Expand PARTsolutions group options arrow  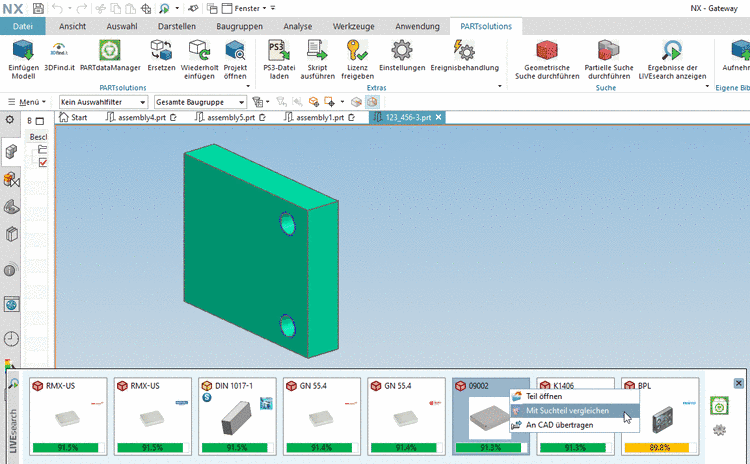click(248, 86)
